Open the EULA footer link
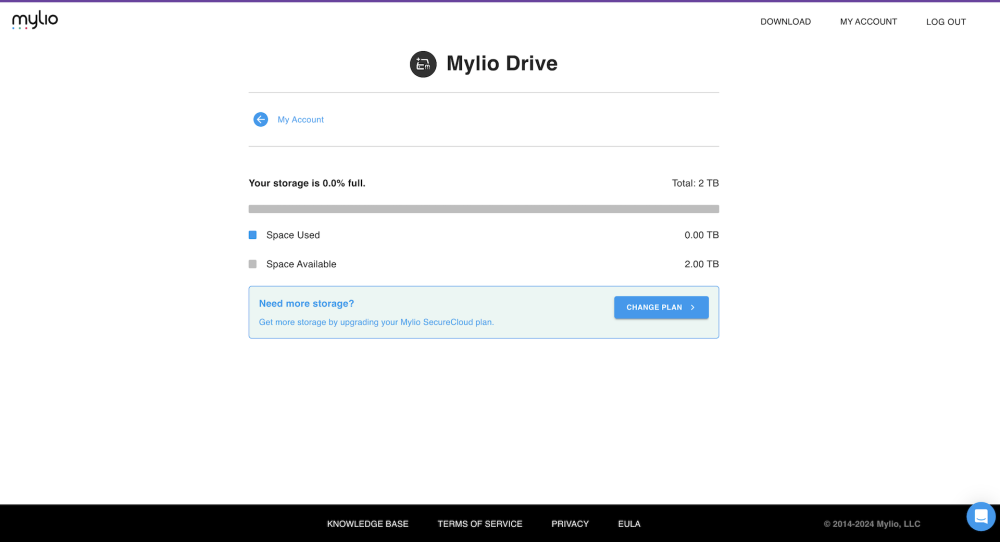Image resolution: width=1000 pixels, height=542 pixels. pyautogui.click(x=629, y=524)
